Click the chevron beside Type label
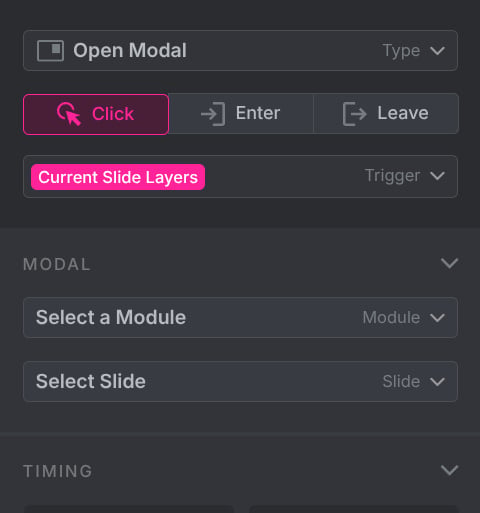Viewport: 480px width, 513px height. [437, 51]
